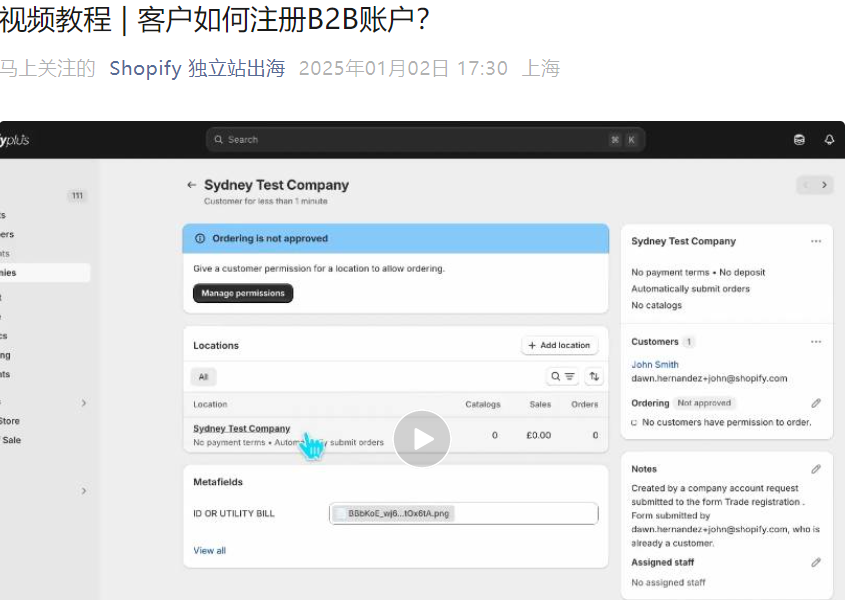The image size is (846, 600).
Task: Click the BBbKoE png file chip
Action: 393,513
